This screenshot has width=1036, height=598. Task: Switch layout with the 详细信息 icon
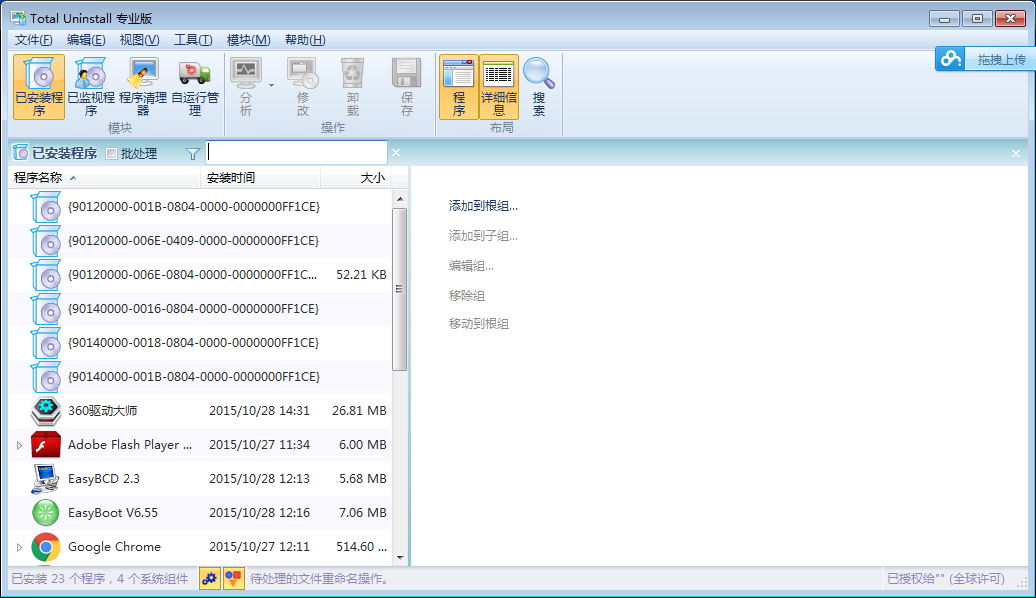(x=498, y=87)
